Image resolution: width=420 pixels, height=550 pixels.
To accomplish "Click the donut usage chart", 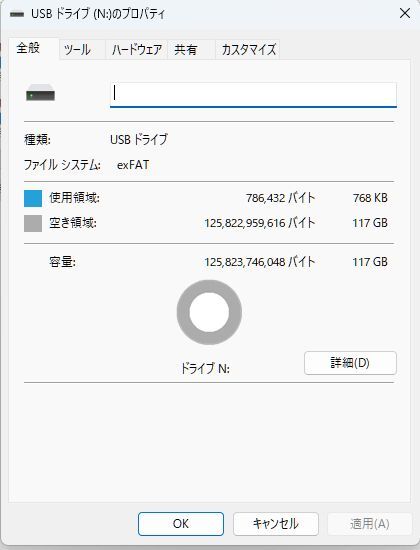I will [209, 312].
